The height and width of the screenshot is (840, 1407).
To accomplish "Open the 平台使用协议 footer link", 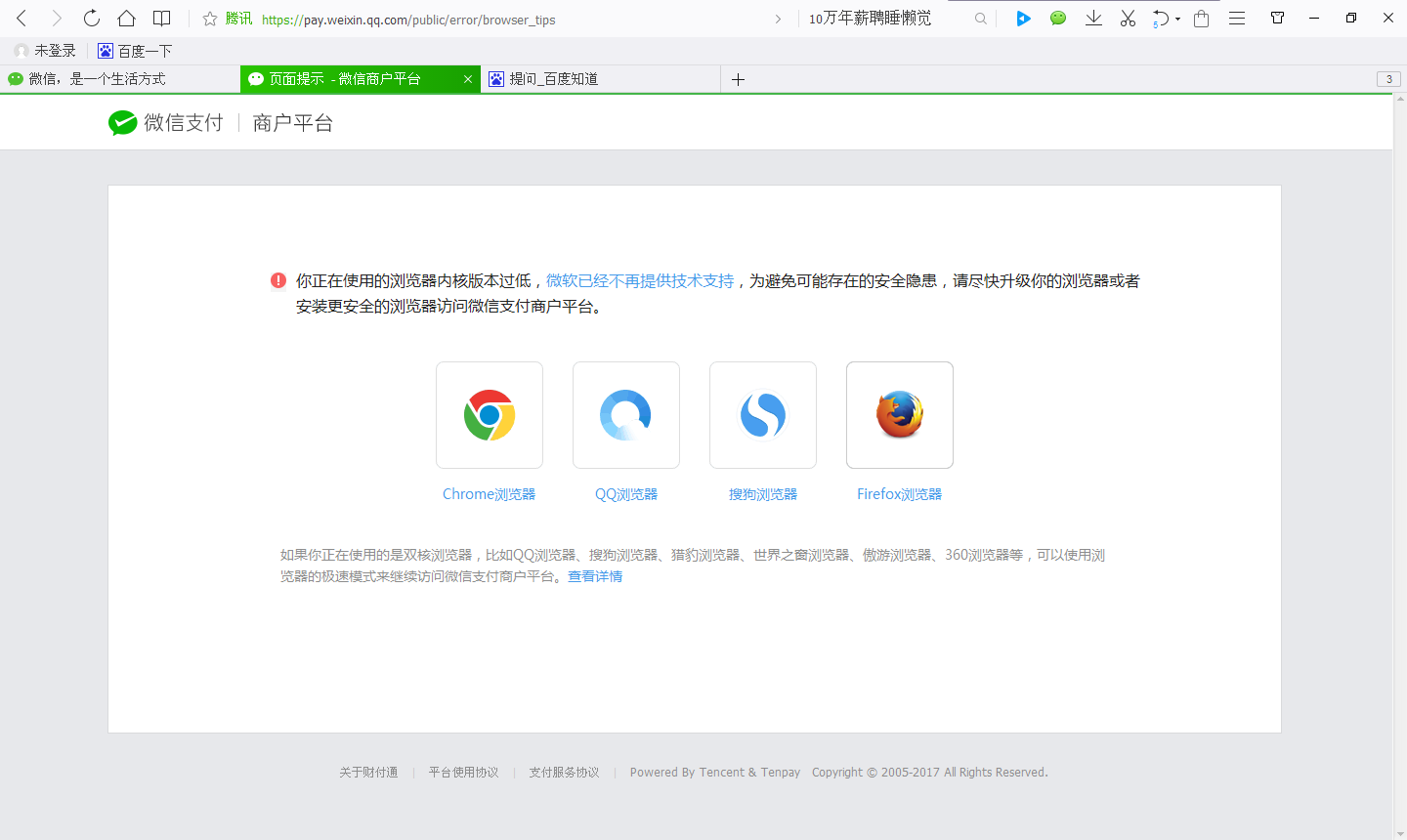I will (x=464, y=773).
